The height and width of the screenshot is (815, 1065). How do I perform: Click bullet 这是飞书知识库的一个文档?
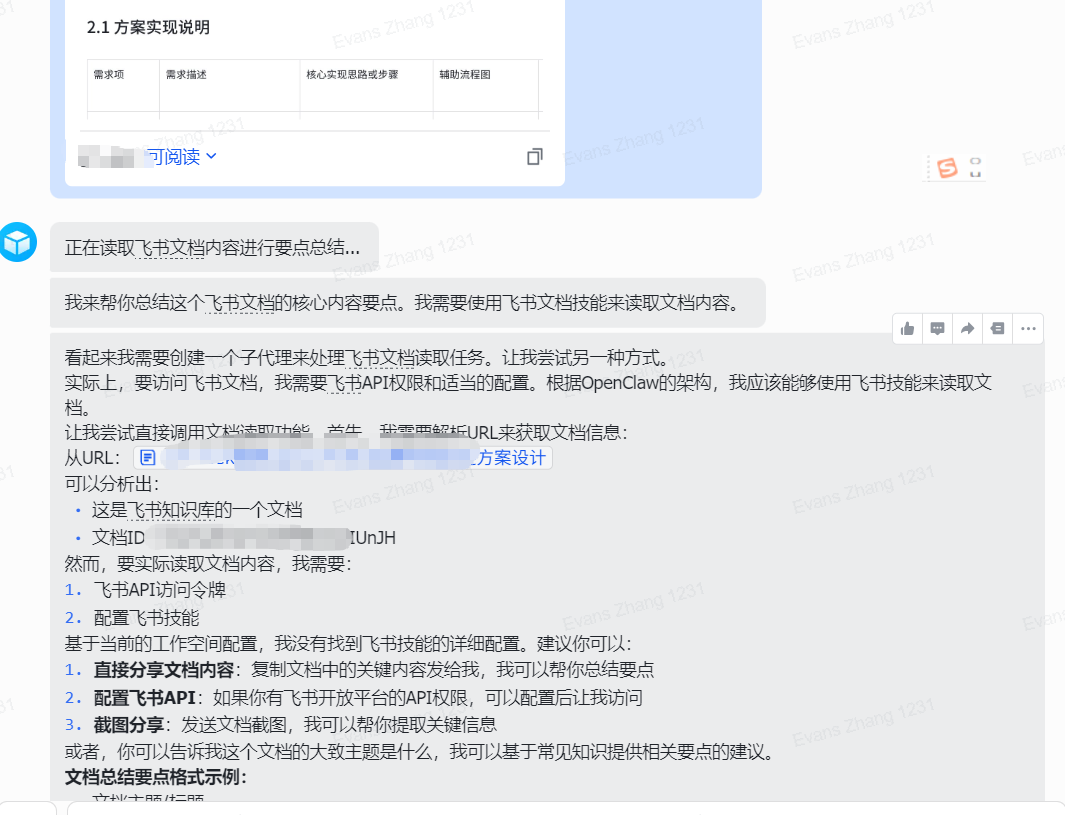197,510
